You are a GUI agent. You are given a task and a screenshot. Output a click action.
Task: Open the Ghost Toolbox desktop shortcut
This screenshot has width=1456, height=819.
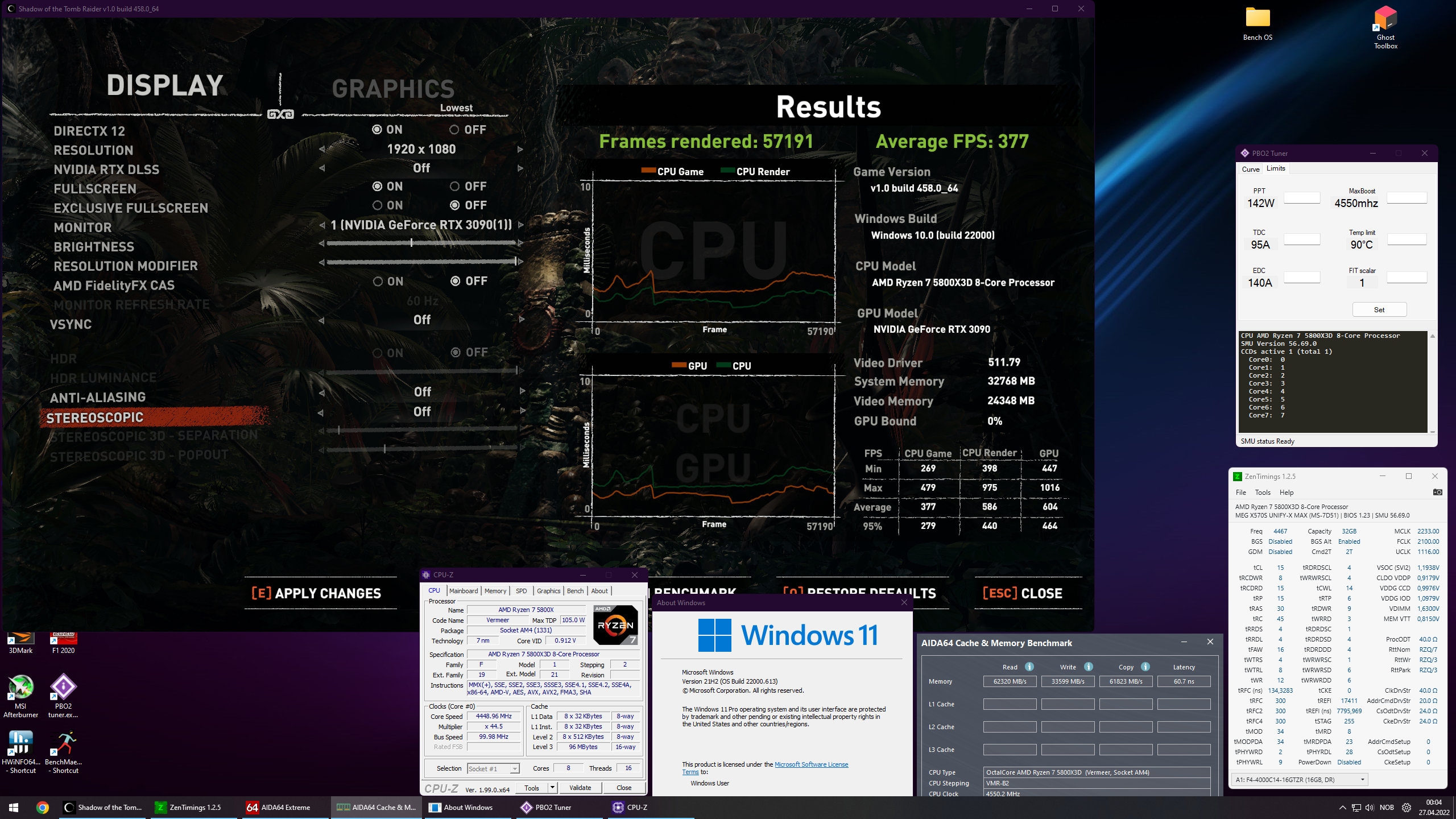(1385, 27)
